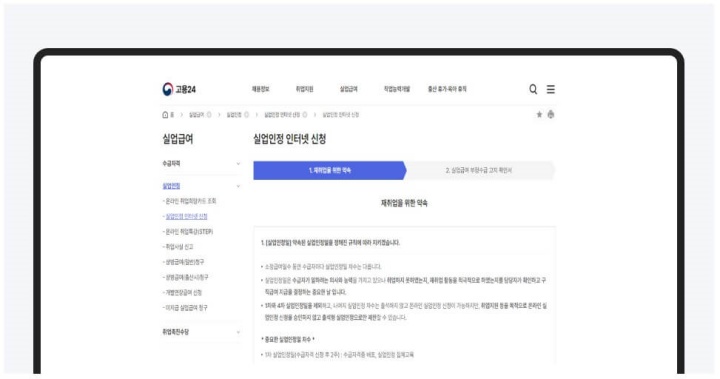The height and width of the screenshot is (379, 720).
Task: Click the * 중요한 실업인정일 차수 * text
Action: pyautogui.click(x=288, y=339)
